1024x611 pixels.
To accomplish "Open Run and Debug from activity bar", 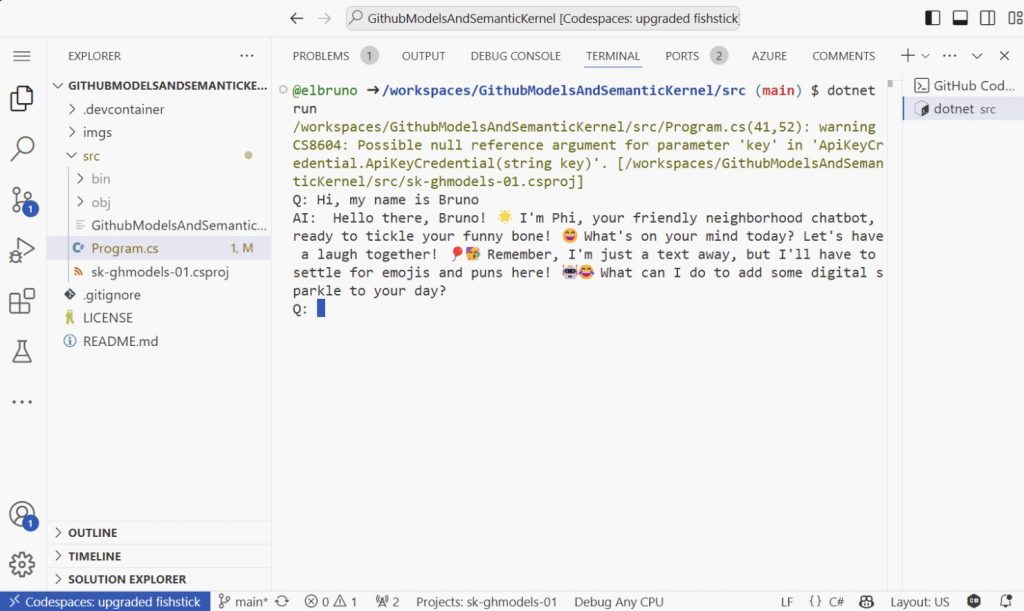I will pos(22,251).
